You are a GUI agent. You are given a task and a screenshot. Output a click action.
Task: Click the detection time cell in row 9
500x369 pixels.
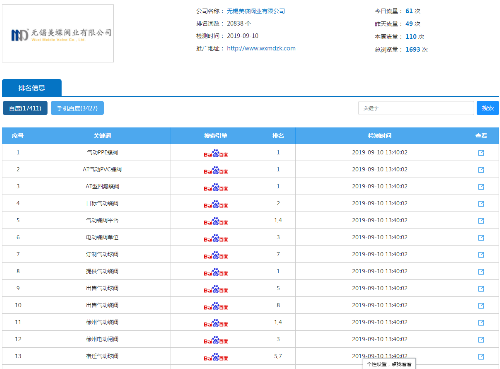[x=379, y=288]
